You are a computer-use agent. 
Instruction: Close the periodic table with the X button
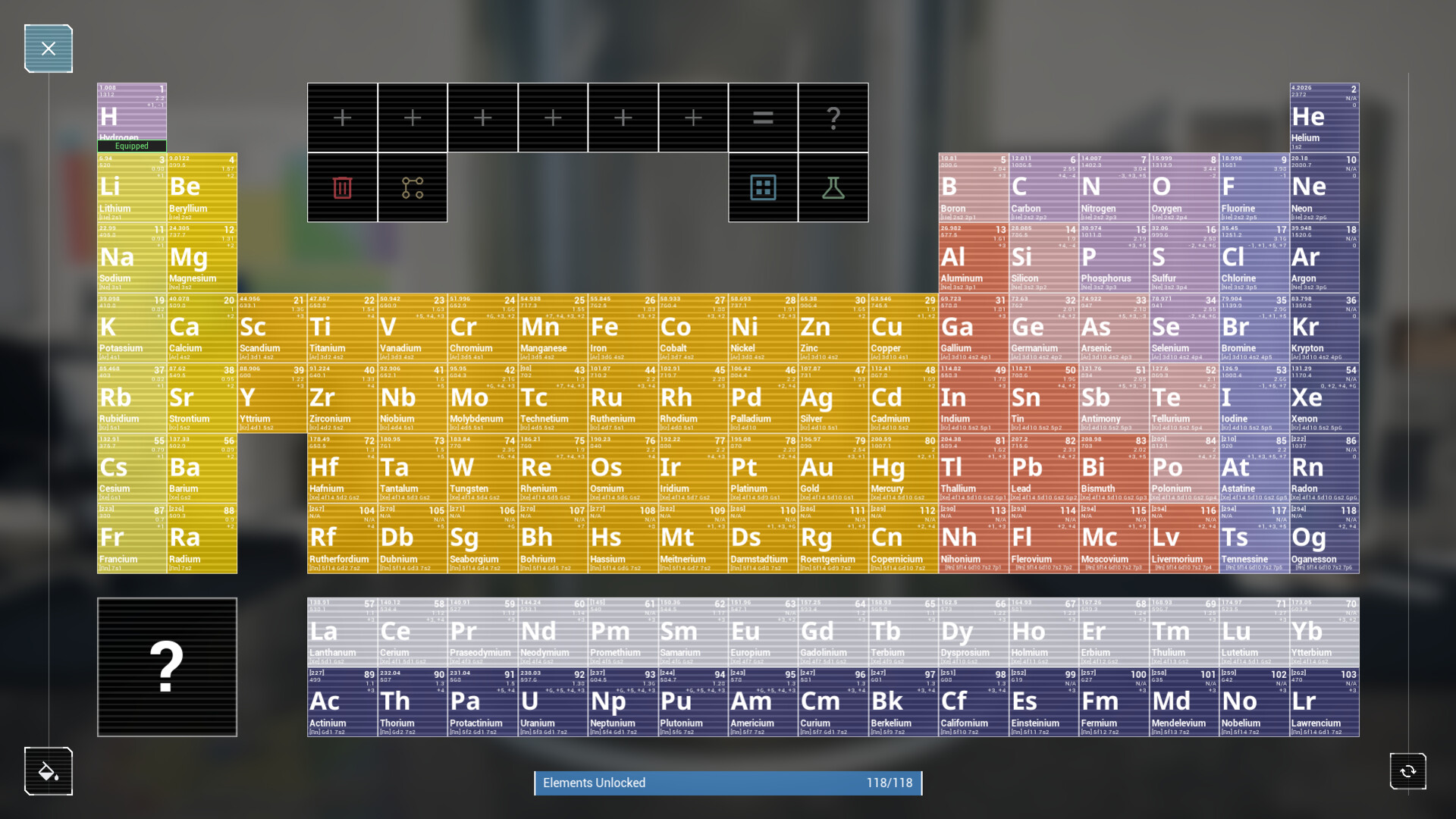(x=48, y=48)
